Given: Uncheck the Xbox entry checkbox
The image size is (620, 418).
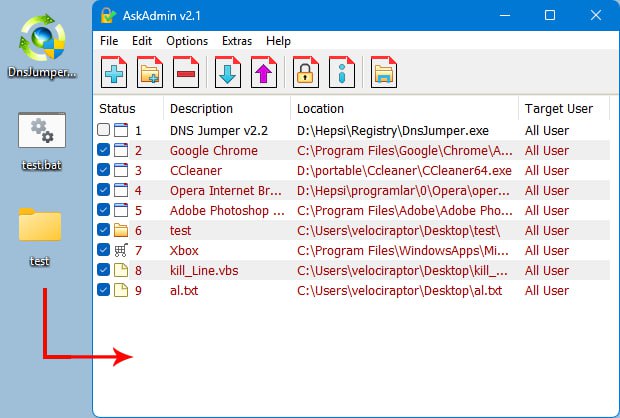Looking at the screenshot, I should 104,250.
